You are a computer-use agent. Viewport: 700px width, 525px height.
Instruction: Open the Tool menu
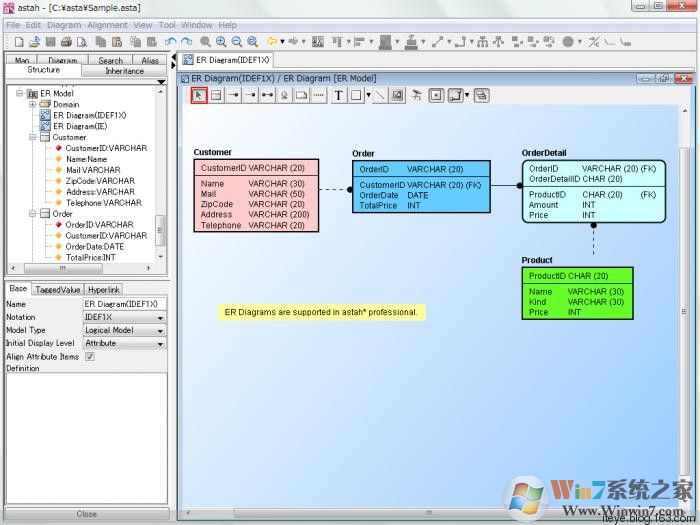coord(167,25)
